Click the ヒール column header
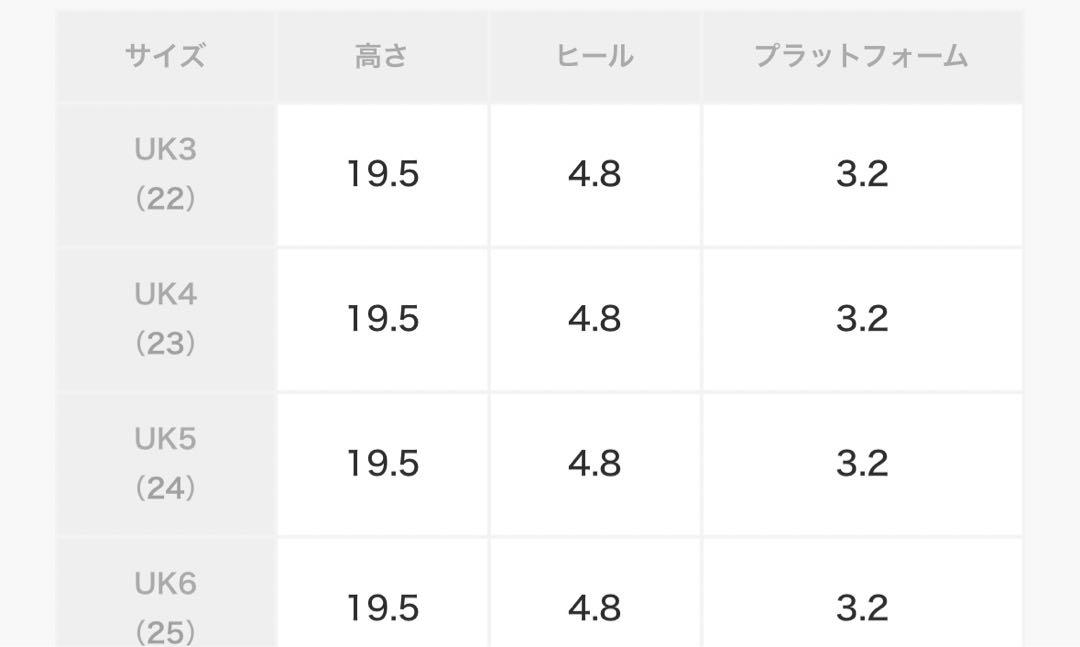1080x647 pixels. click(x=595, y=56)
